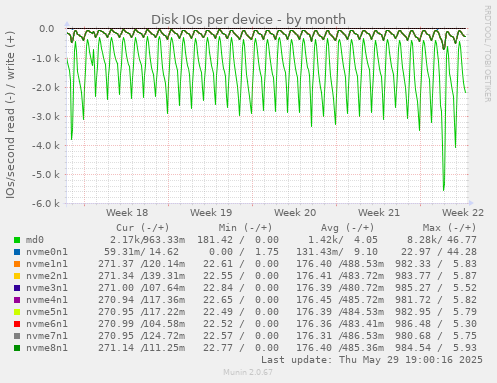Select the nvme0n1 device label
The image size is (497, 383).
pos(47,252)
